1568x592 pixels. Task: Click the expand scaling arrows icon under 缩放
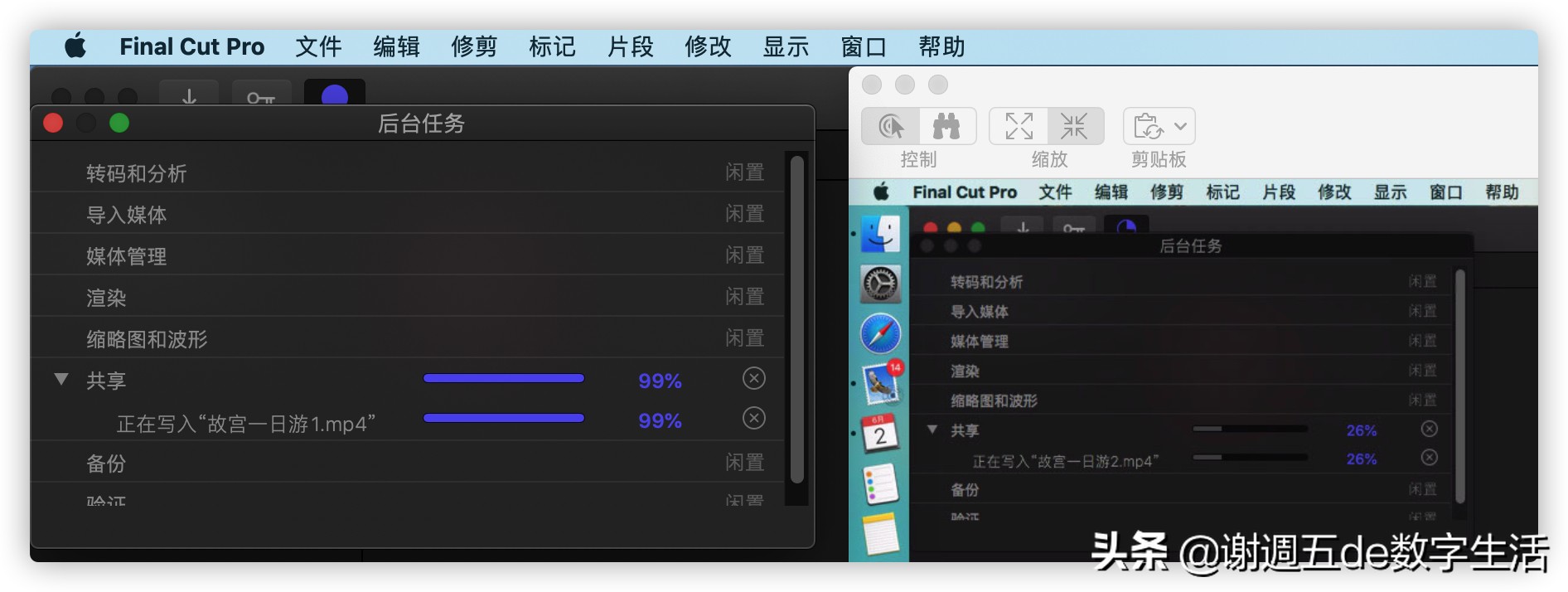[1019, 126]
